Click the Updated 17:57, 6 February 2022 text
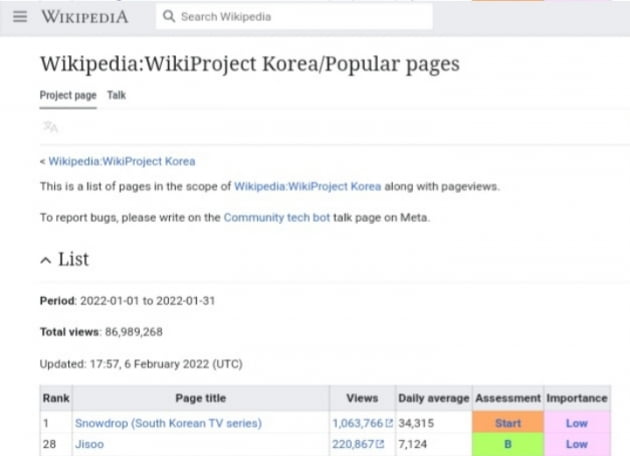 tap(141, 364)
